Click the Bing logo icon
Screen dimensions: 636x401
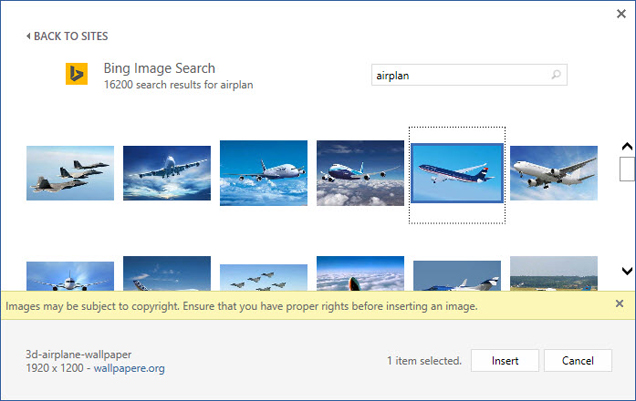(77, 75)
